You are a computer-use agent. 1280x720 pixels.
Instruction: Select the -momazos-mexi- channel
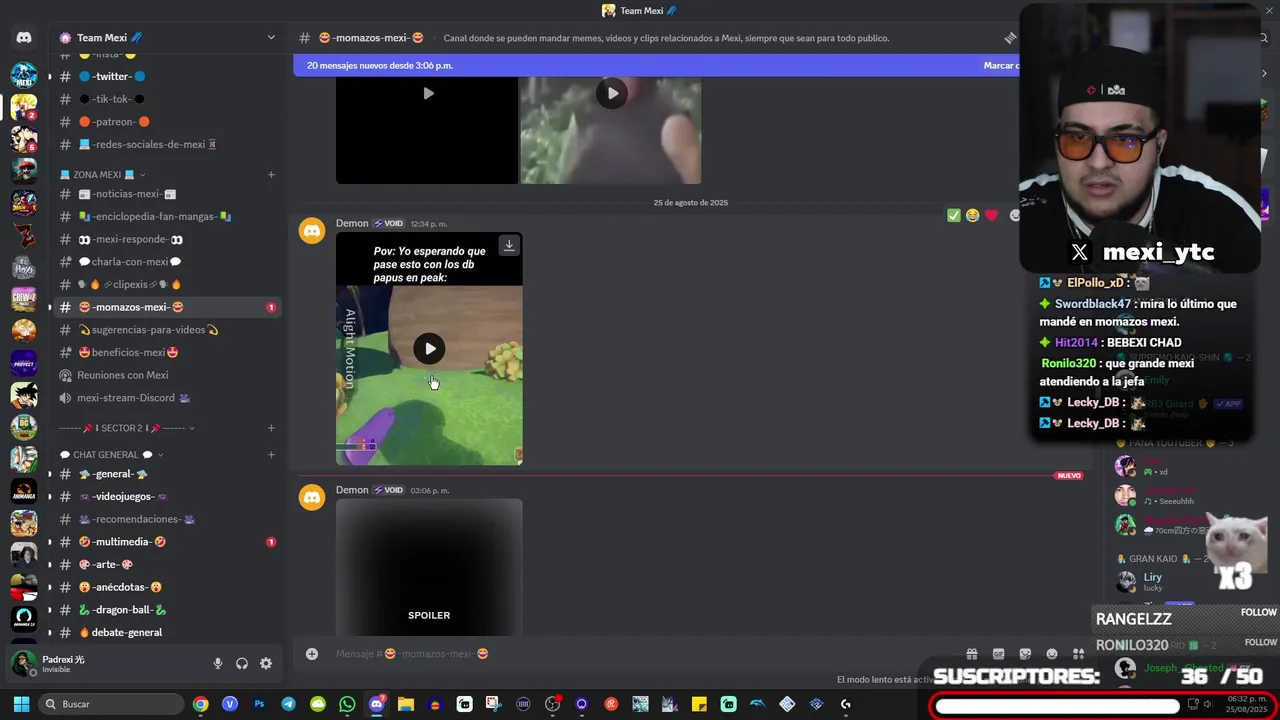point(167,307)
